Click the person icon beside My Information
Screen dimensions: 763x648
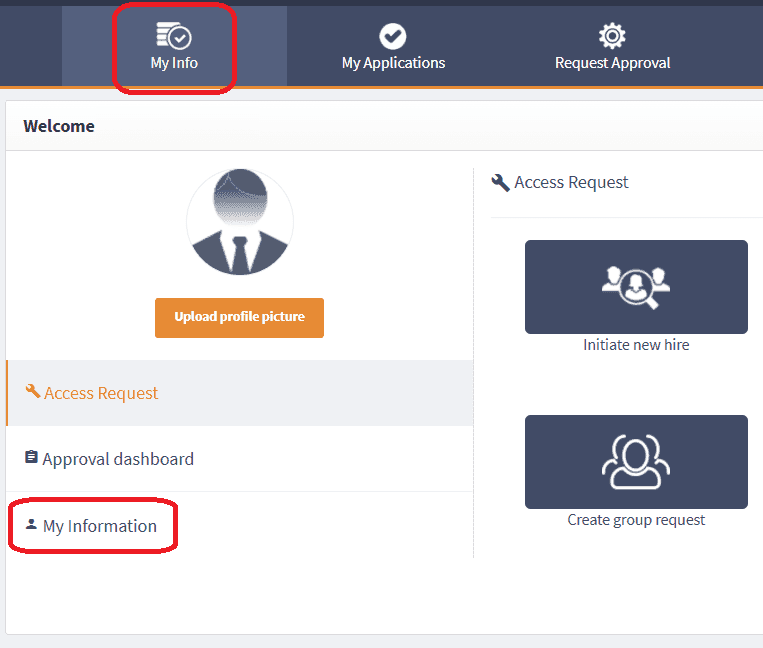click(x=31, y=524)
